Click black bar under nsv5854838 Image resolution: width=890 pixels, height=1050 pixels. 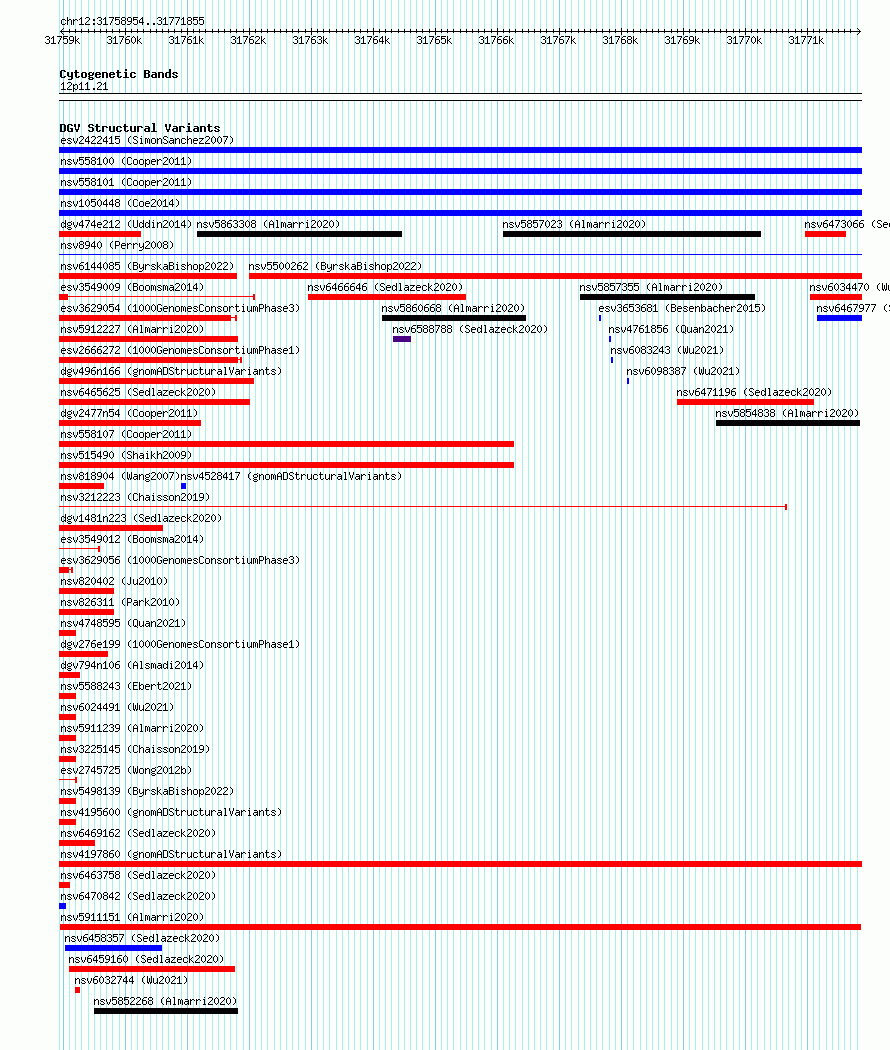tap(788, 423)
